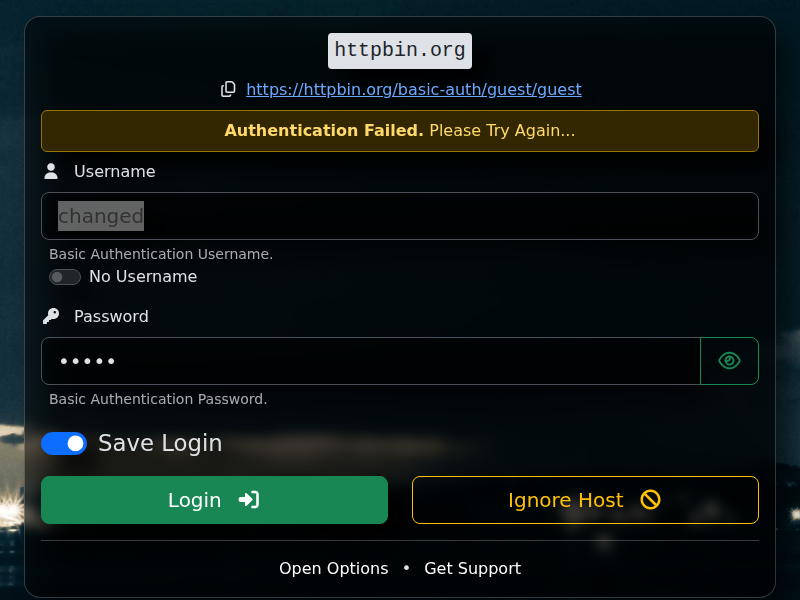Image resolution: width=800 pixels, height=600 pixels.
Task: Click the prohibition icon inside Ignore Host
Action: [650, 500]
